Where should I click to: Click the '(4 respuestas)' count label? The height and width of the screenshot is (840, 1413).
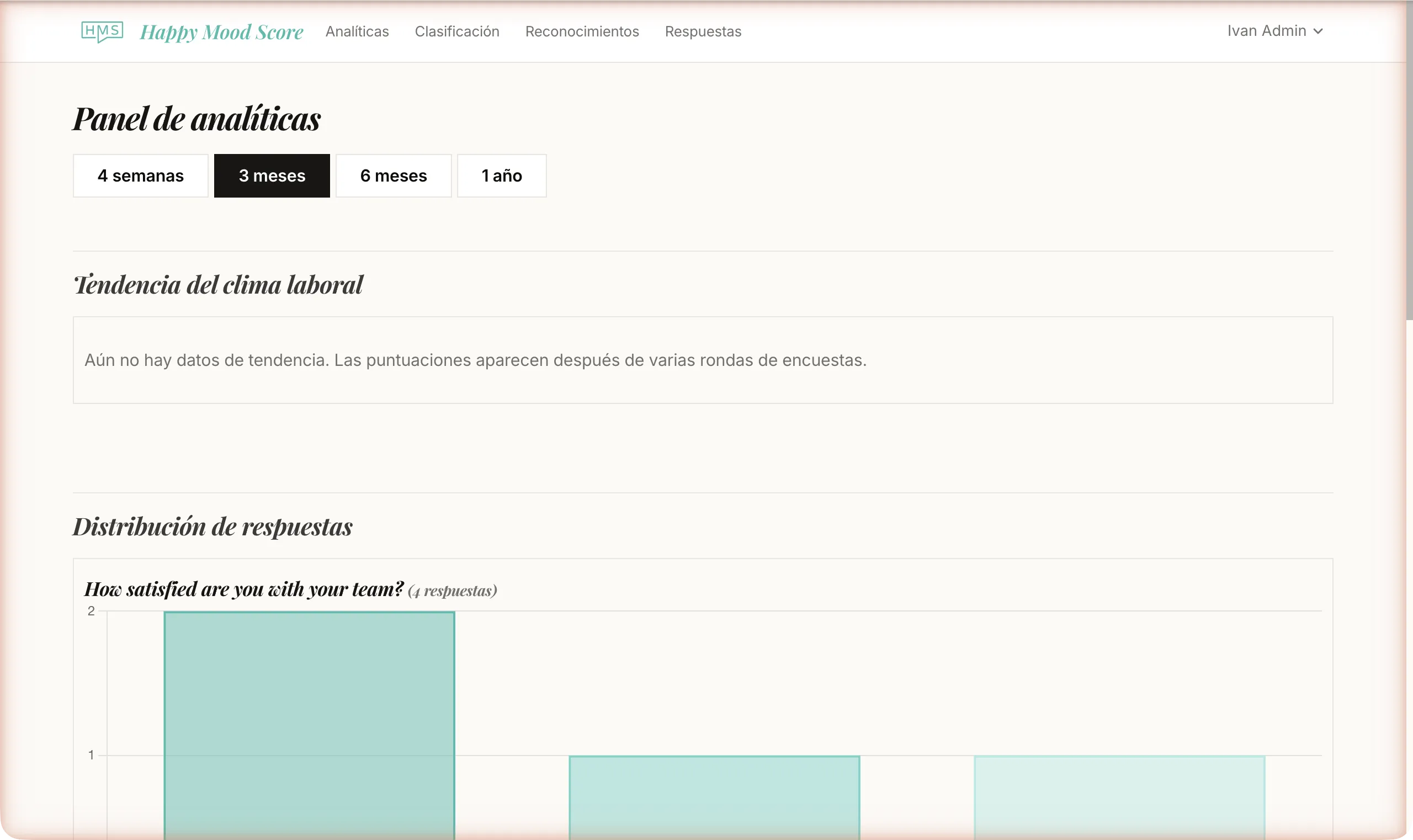click(x=451, y=591)
